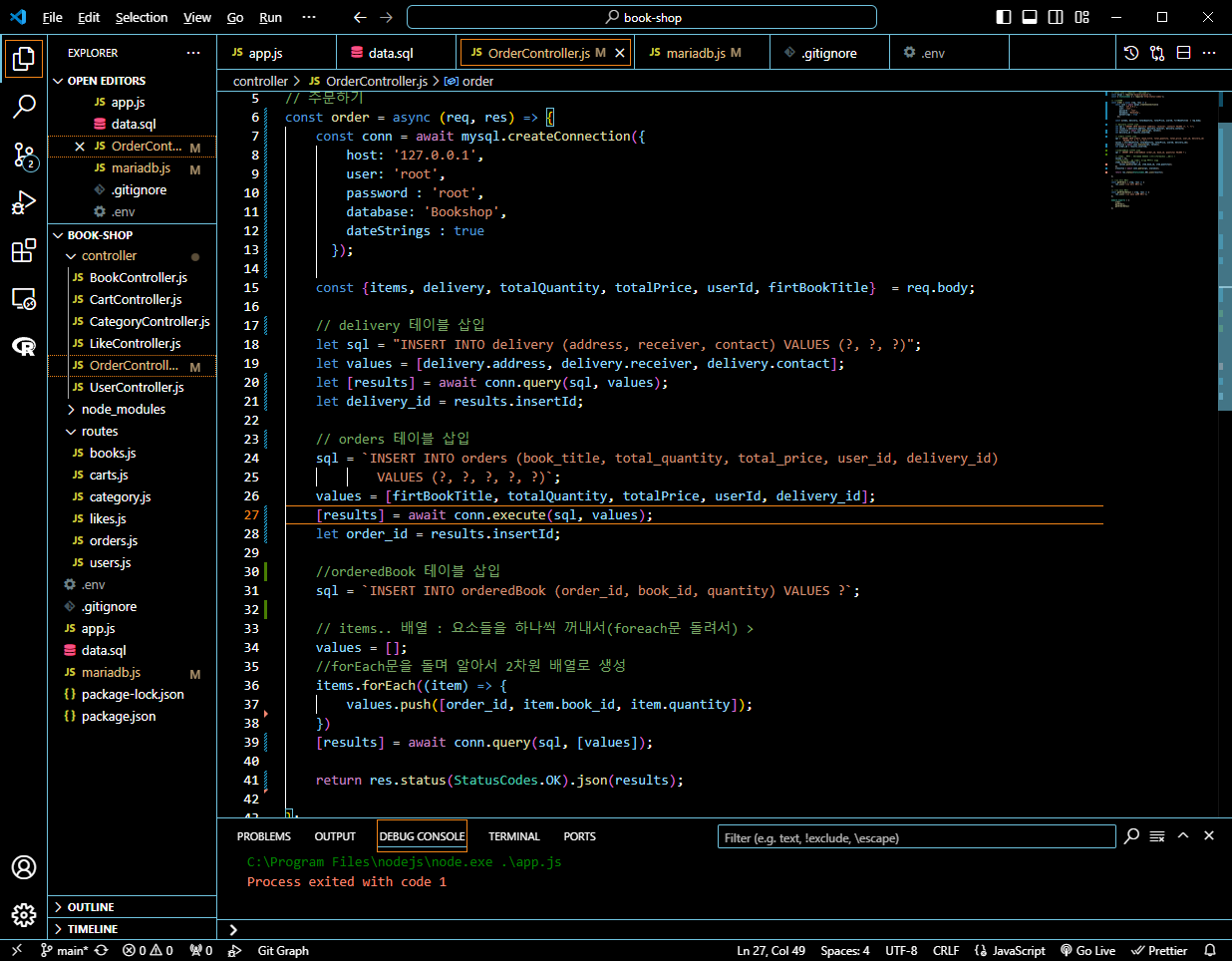The image size is (1232, 961).
Task: Open notifications bell in status bar
Action: (1210, 951)
